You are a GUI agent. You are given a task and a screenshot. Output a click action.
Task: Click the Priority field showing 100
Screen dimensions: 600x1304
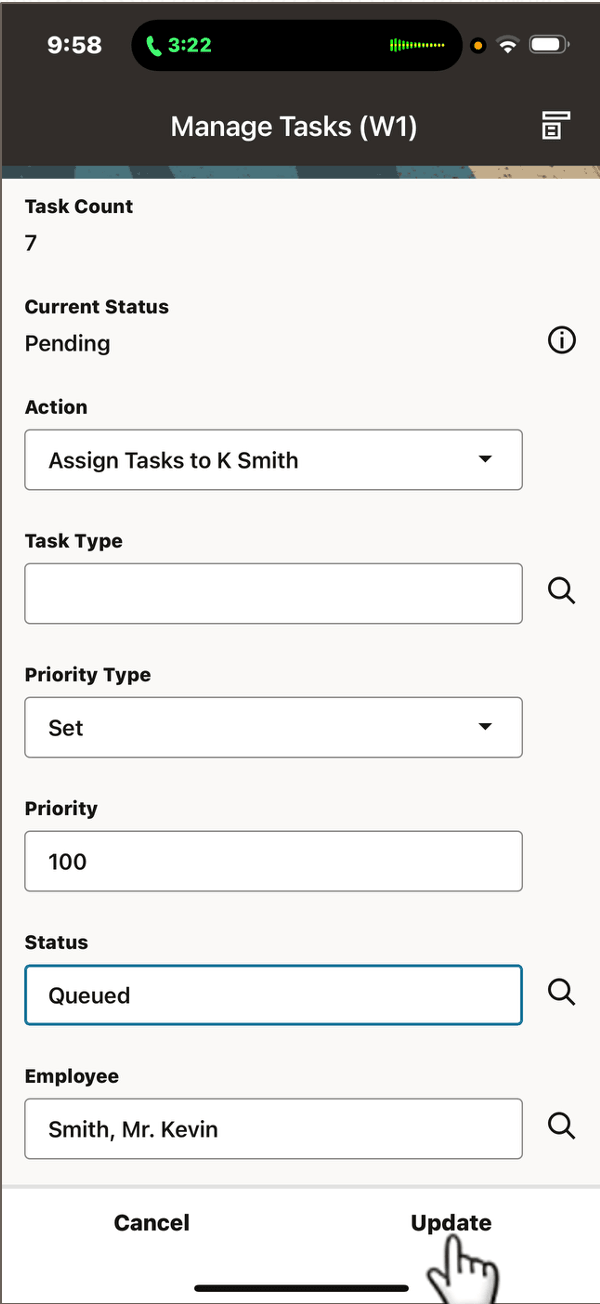(x=273, y=861)
